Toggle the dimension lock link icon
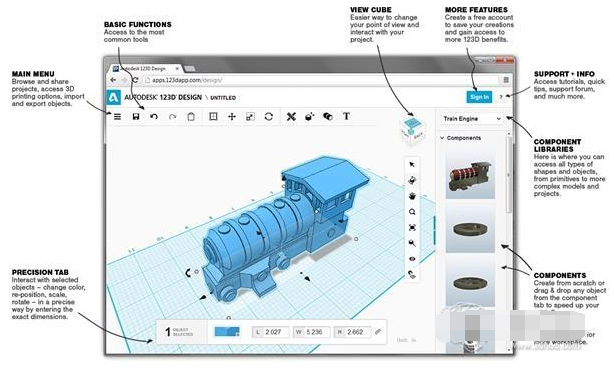Screen dimensions: 614x369 tap(378, 332)
